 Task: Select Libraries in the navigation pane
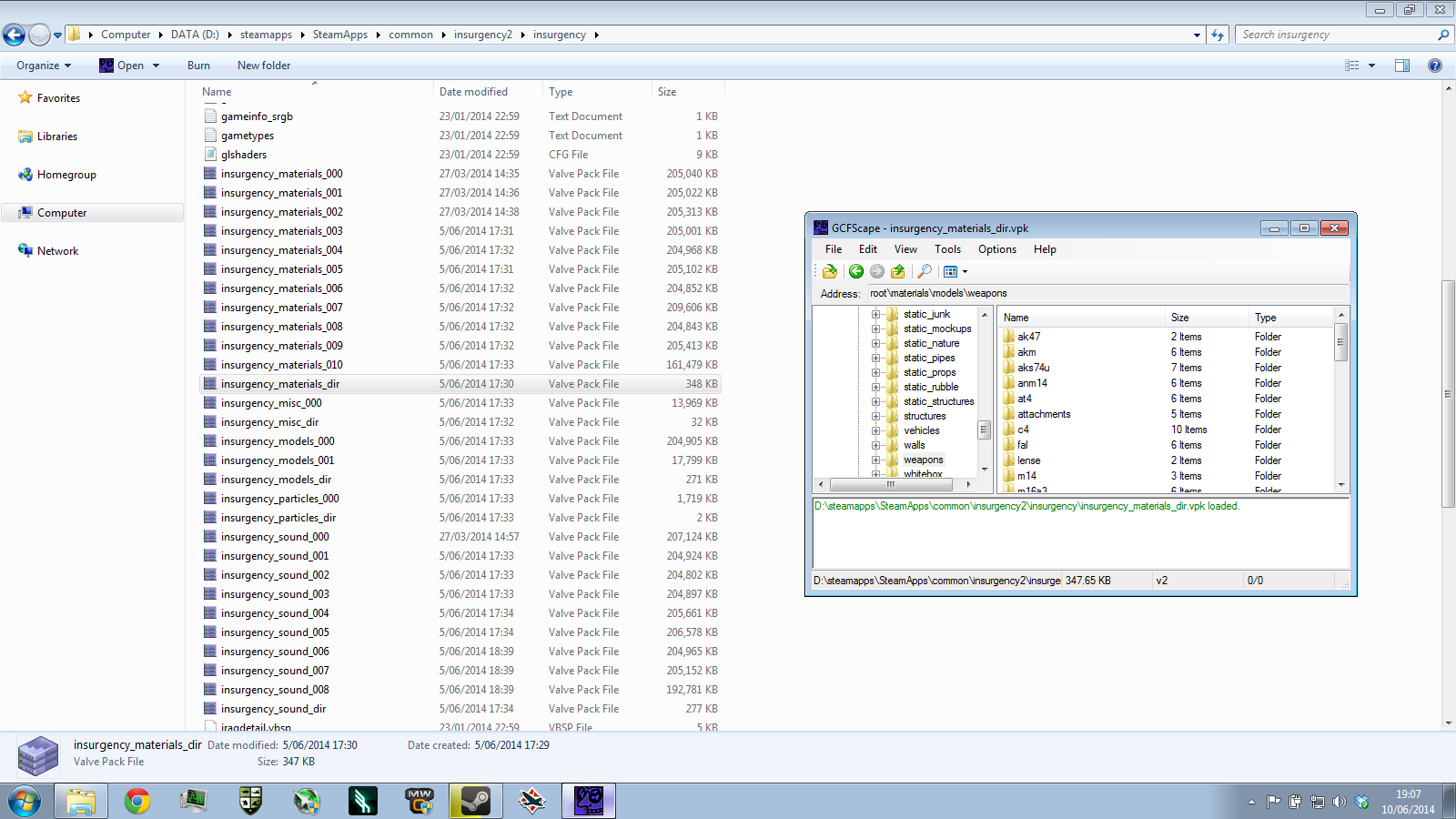(57, 136)
